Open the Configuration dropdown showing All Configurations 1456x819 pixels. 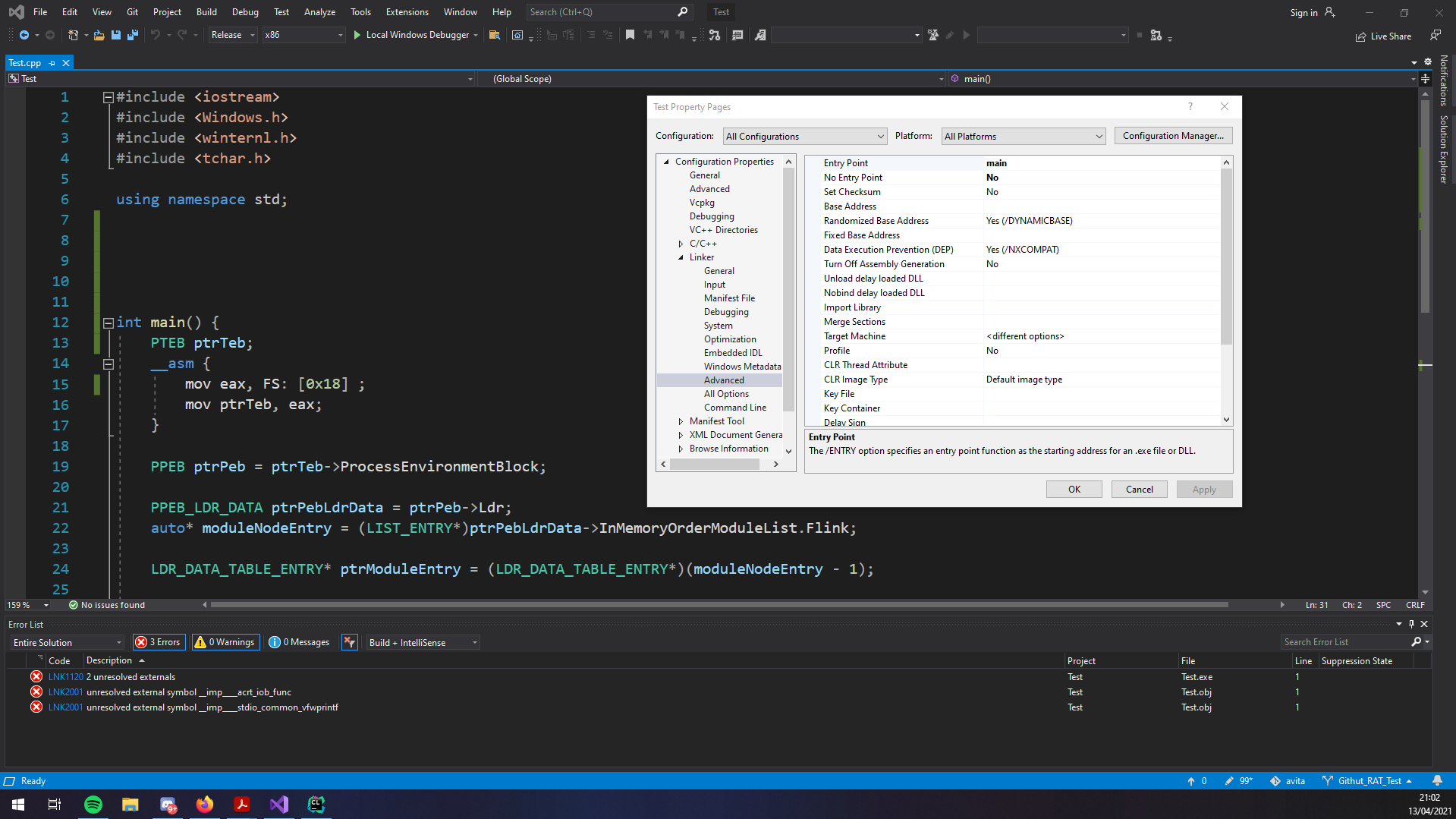coord(804,137)
